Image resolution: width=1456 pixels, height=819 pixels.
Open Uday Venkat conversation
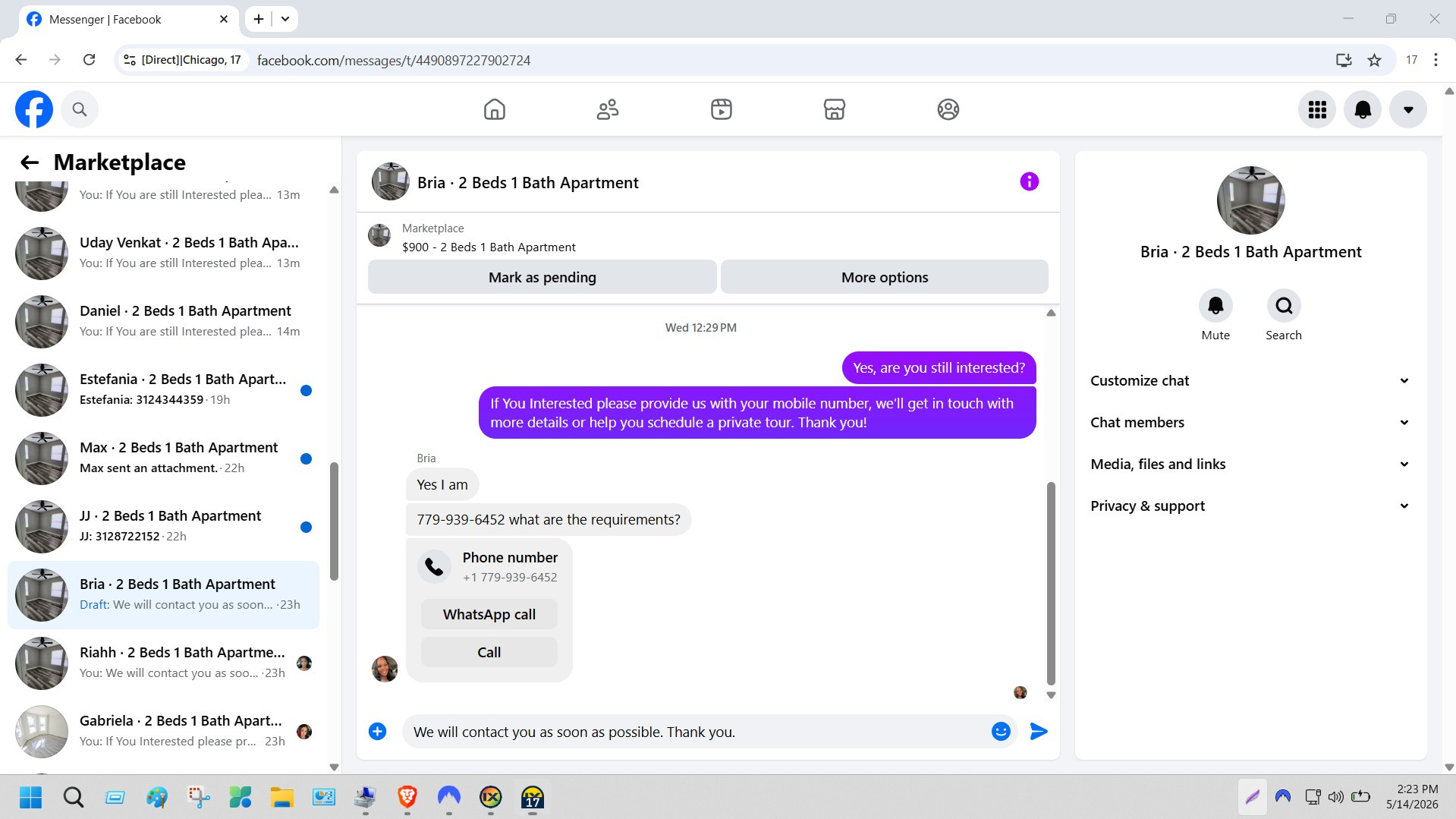(163, 253)
